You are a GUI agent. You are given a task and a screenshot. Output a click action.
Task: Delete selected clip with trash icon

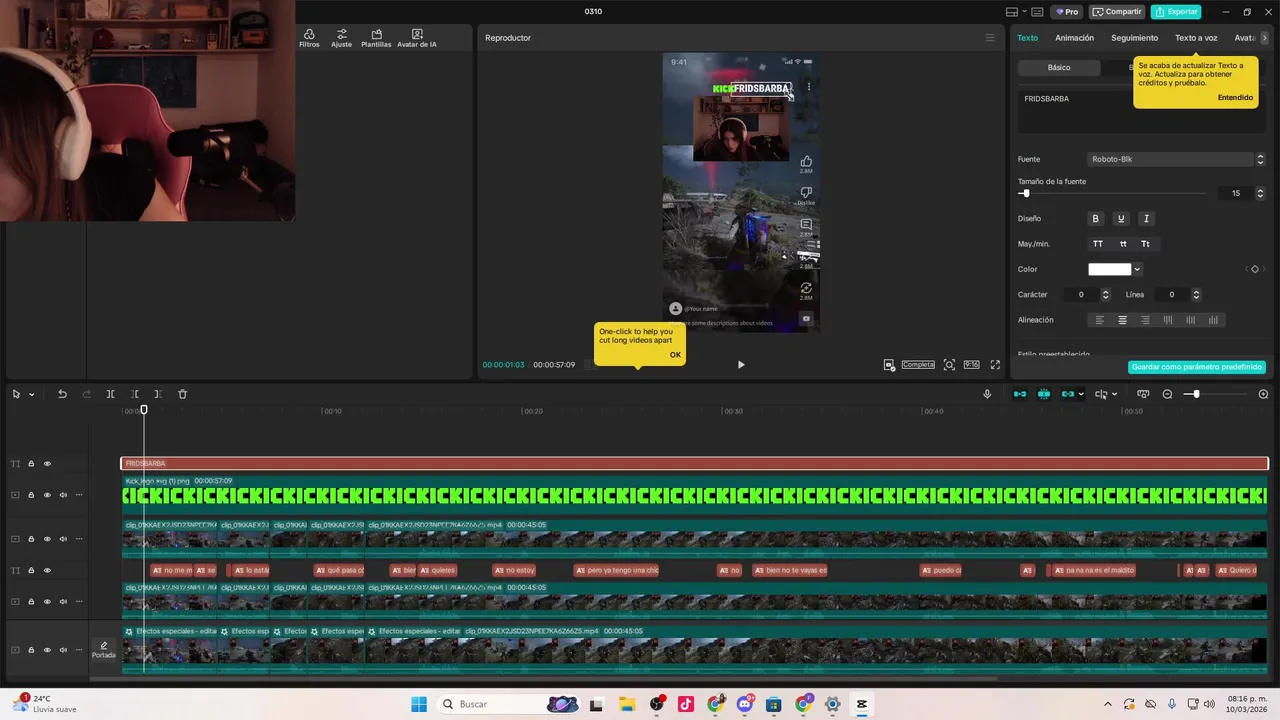[182, 394]
